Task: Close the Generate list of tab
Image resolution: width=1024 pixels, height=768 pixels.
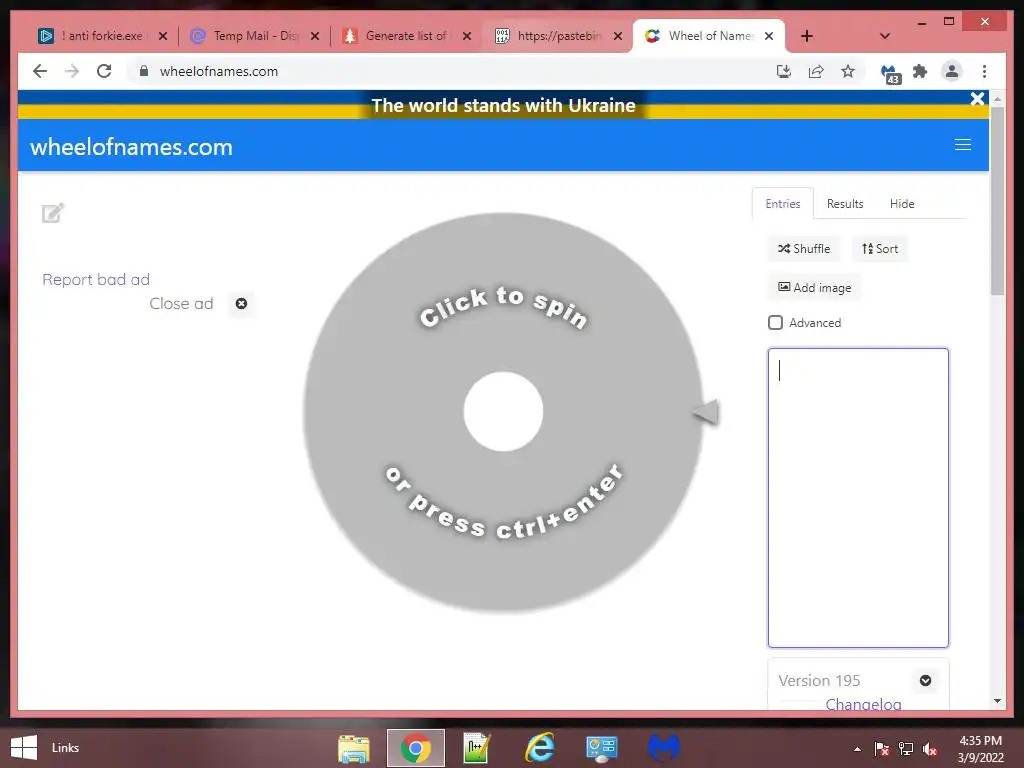Action: (467, 36)
